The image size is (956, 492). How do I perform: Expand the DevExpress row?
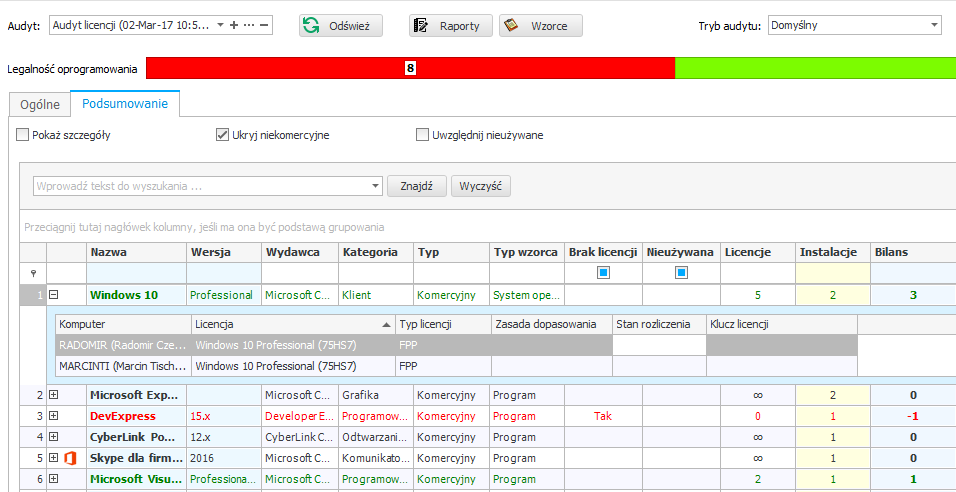click(54, 416)
